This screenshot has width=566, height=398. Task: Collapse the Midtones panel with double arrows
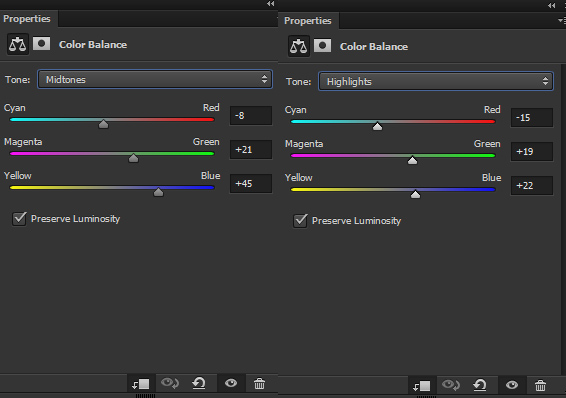coord(270,4)
